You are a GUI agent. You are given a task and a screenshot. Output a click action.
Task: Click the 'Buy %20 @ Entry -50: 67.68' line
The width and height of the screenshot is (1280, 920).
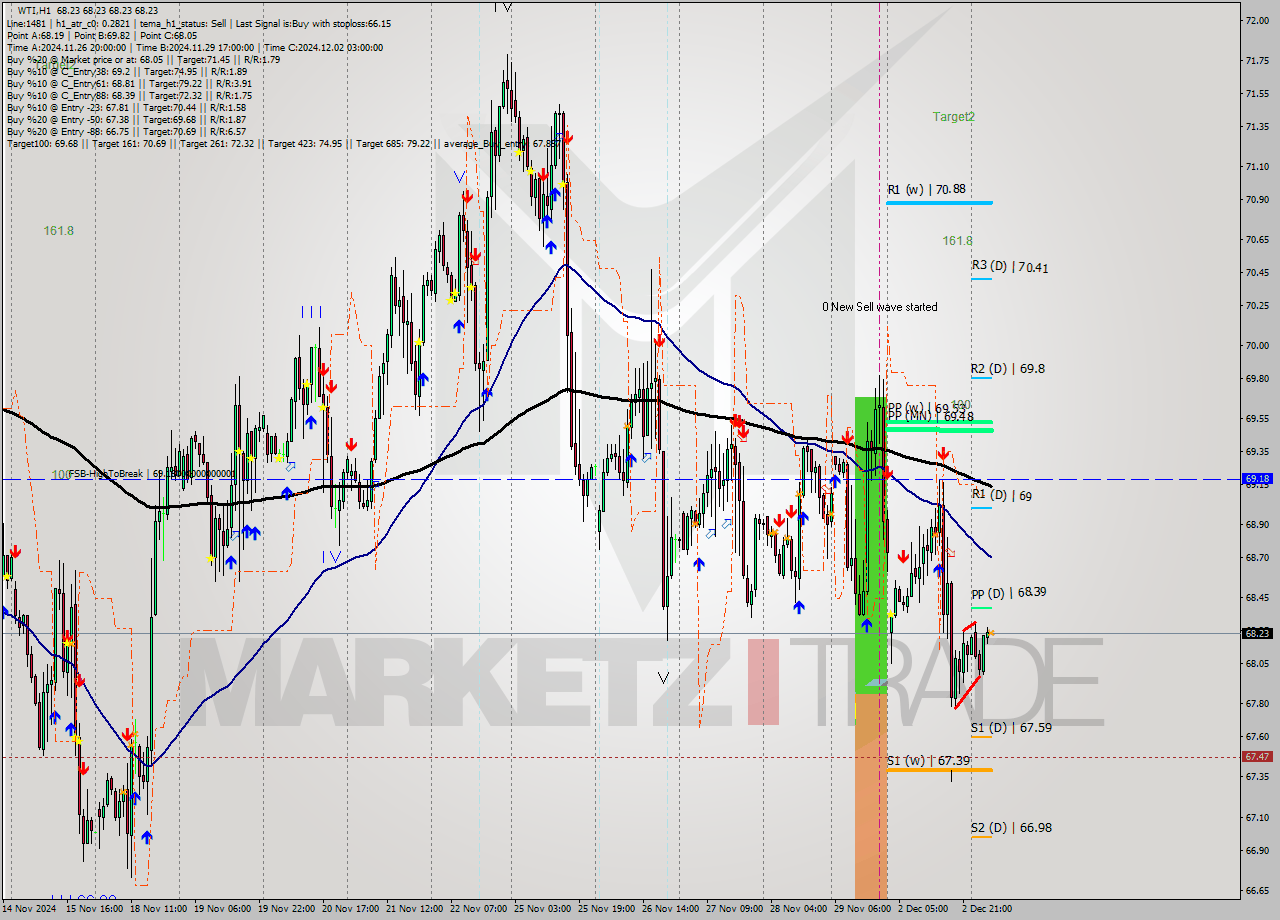click(x=126, y=119)
